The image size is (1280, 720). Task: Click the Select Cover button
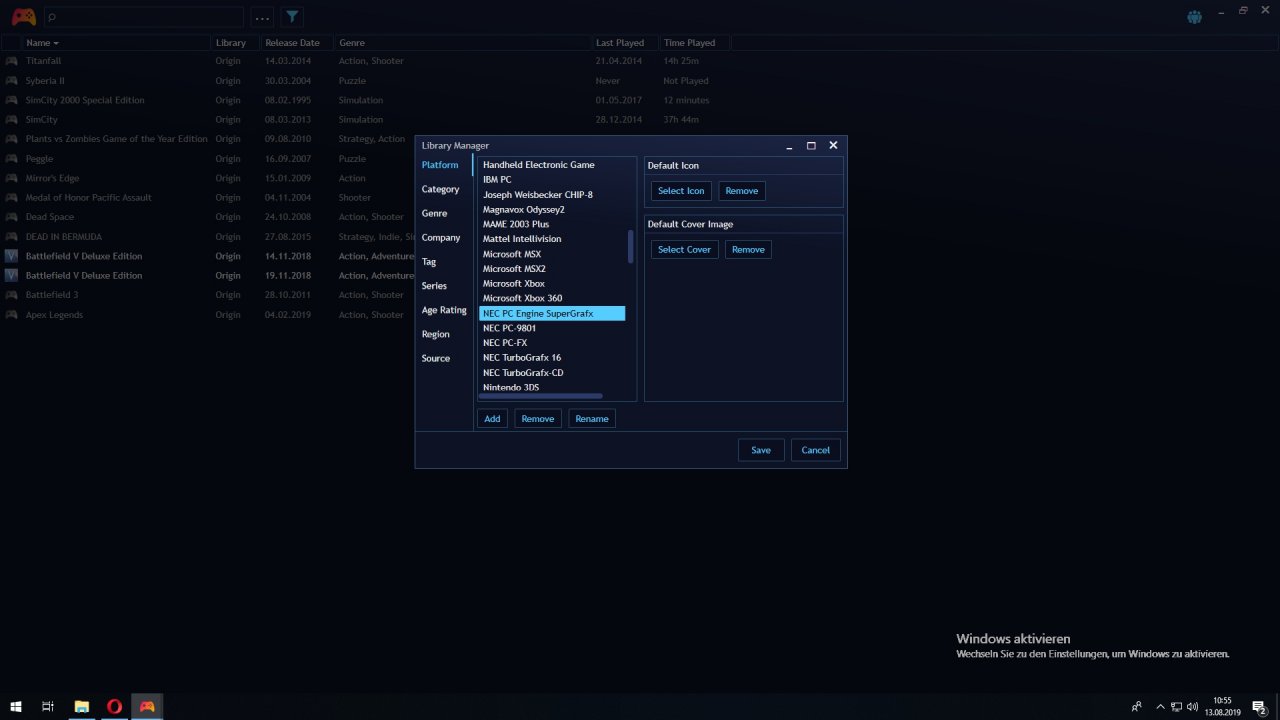[x=684, y=250]
